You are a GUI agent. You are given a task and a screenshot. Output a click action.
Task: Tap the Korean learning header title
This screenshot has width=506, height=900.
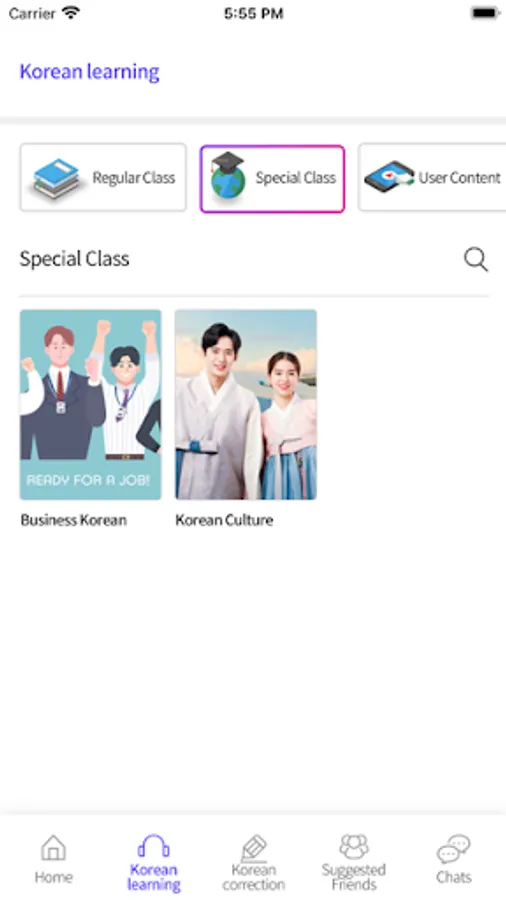point(89,72)
